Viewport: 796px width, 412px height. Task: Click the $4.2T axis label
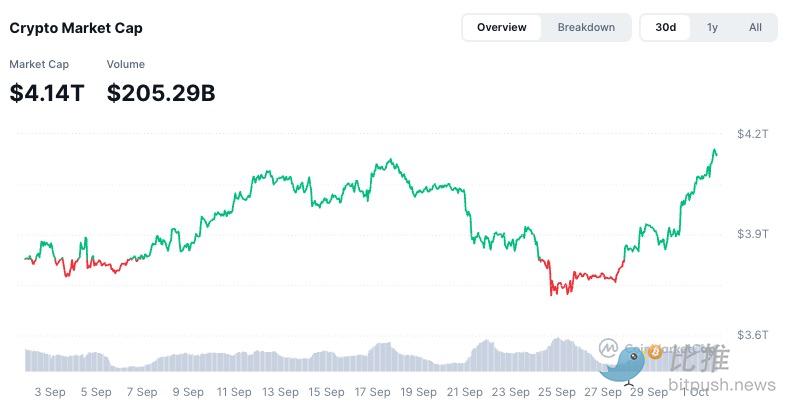pos(752,133)
